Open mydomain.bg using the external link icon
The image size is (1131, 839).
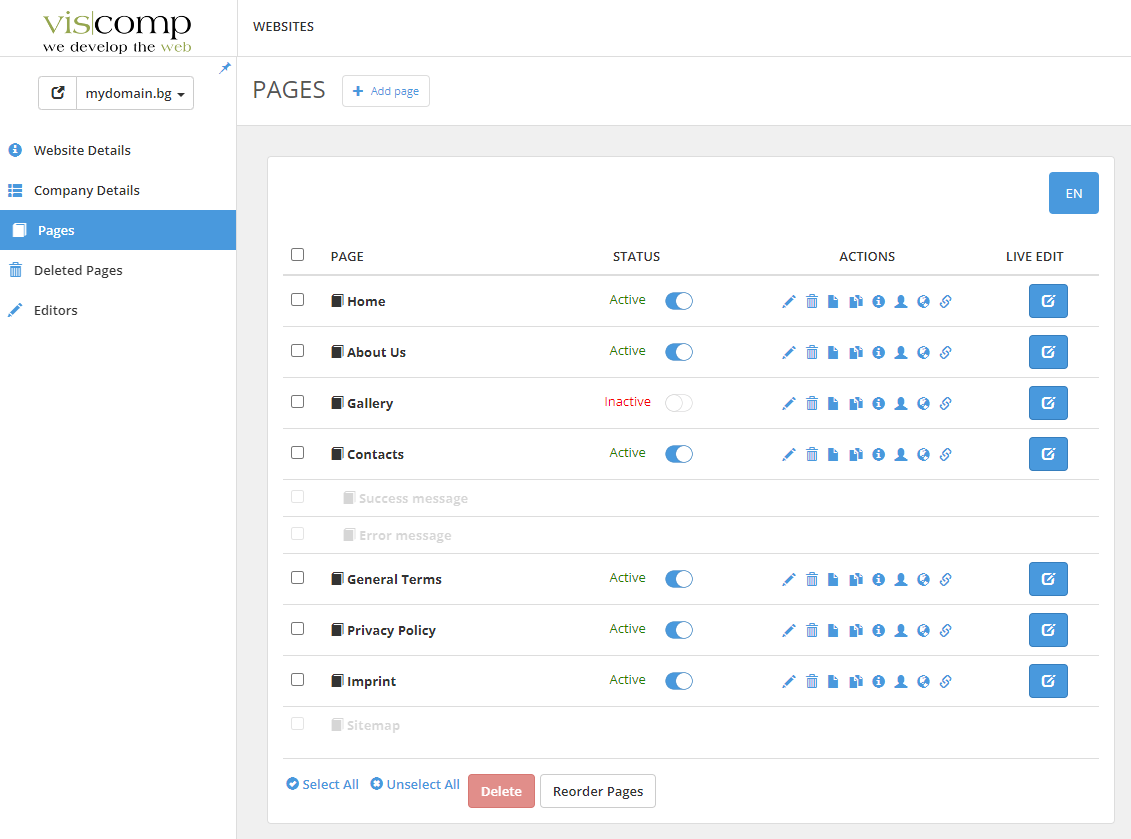[57, 92]
